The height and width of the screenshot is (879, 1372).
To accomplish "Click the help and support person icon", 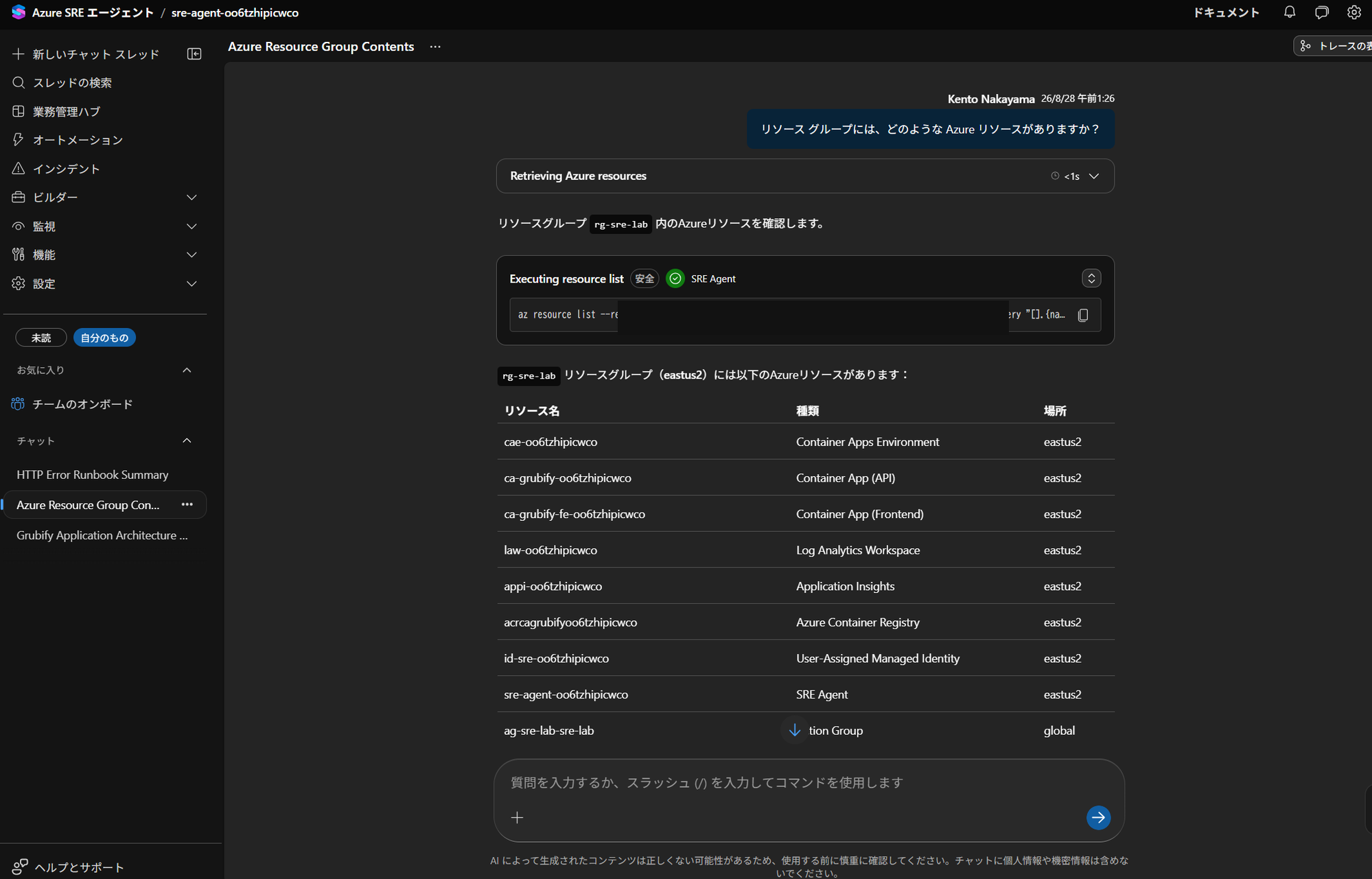I will 20,867.
